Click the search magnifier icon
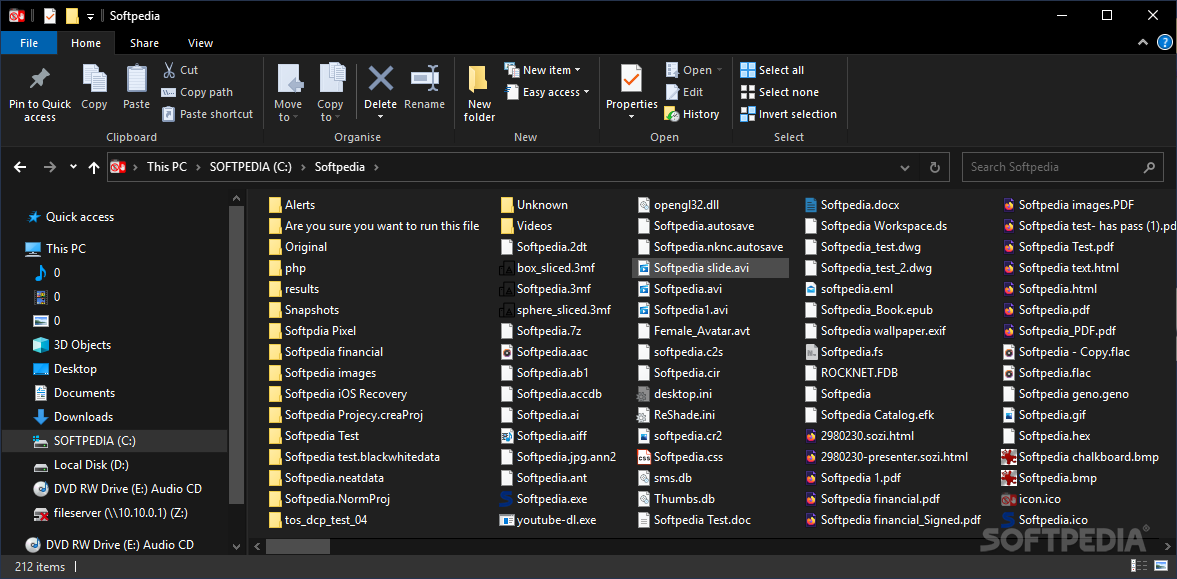This screenshot has width=1177, height=579. (1148, 167)
